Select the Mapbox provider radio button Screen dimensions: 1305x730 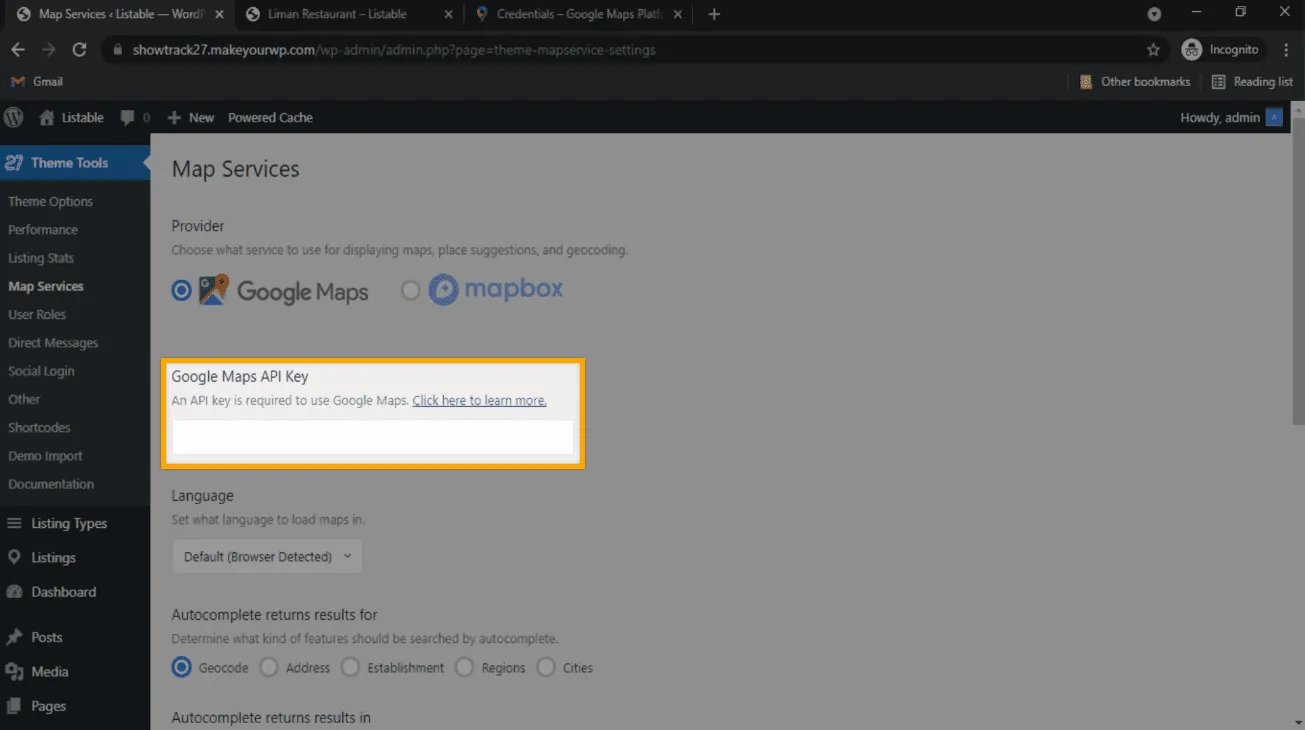point(410,290)
